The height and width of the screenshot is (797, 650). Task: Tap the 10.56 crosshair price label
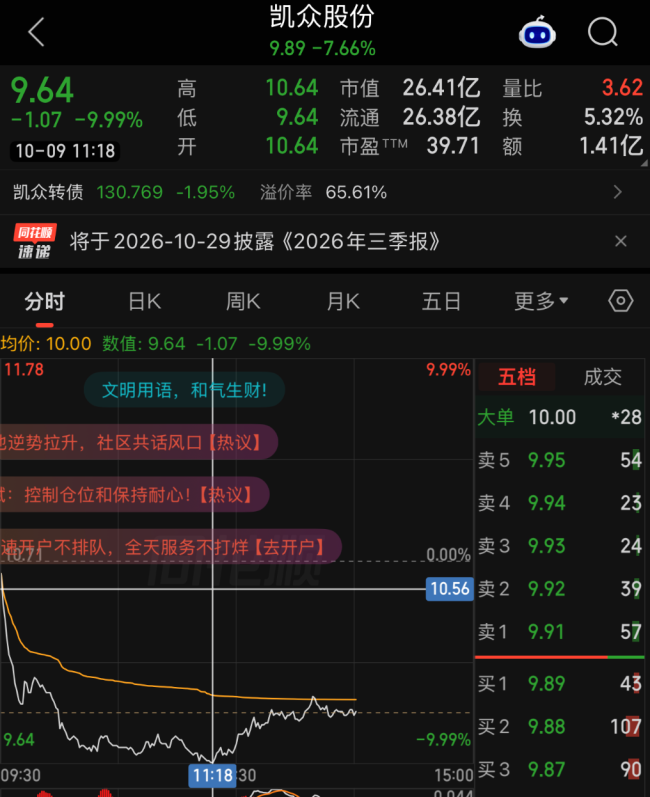point(450,589)
